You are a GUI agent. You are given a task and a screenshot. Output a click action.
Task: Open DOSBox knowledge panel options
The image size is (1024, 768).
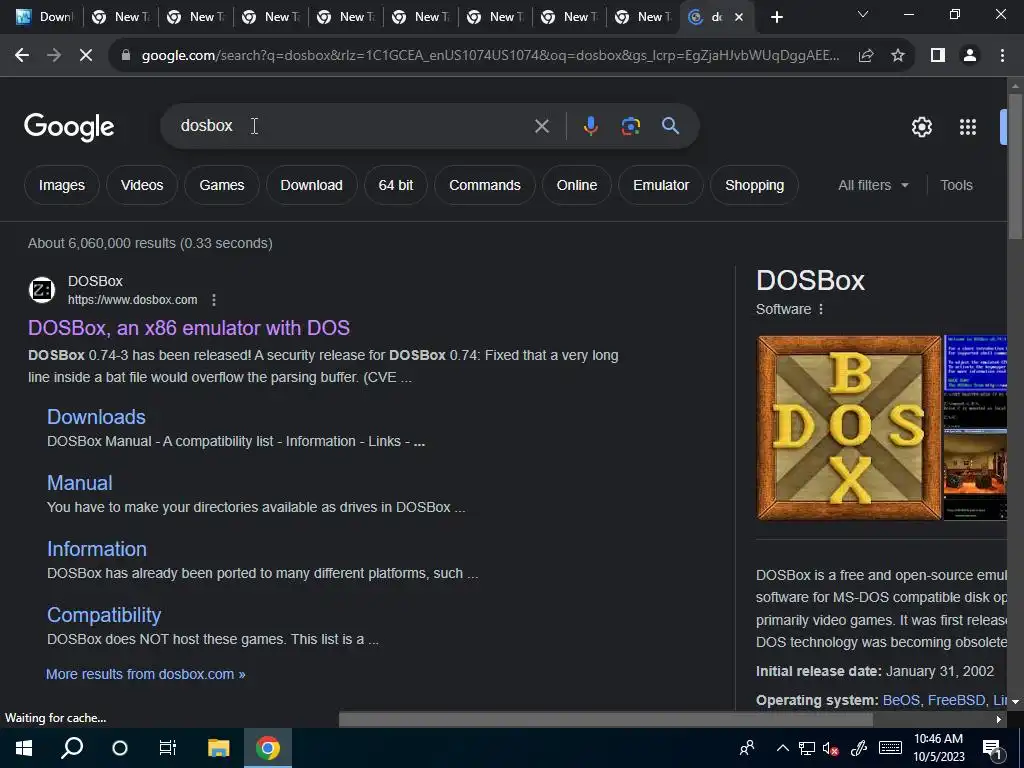click(x=821, y=309)
